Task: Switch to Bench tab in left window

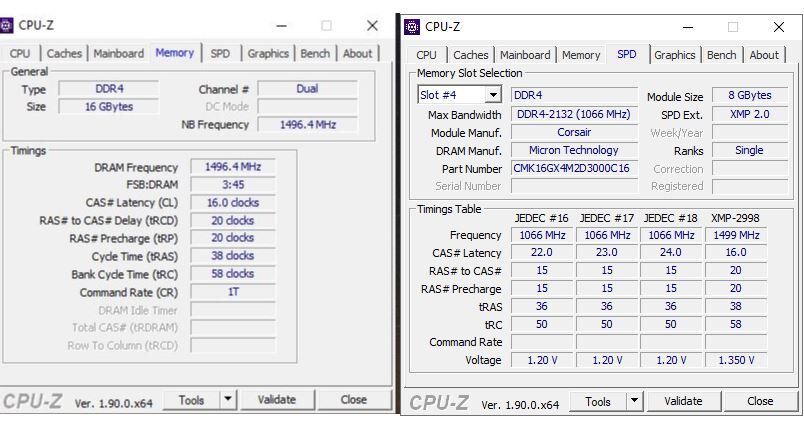Action: coord(315,53)
